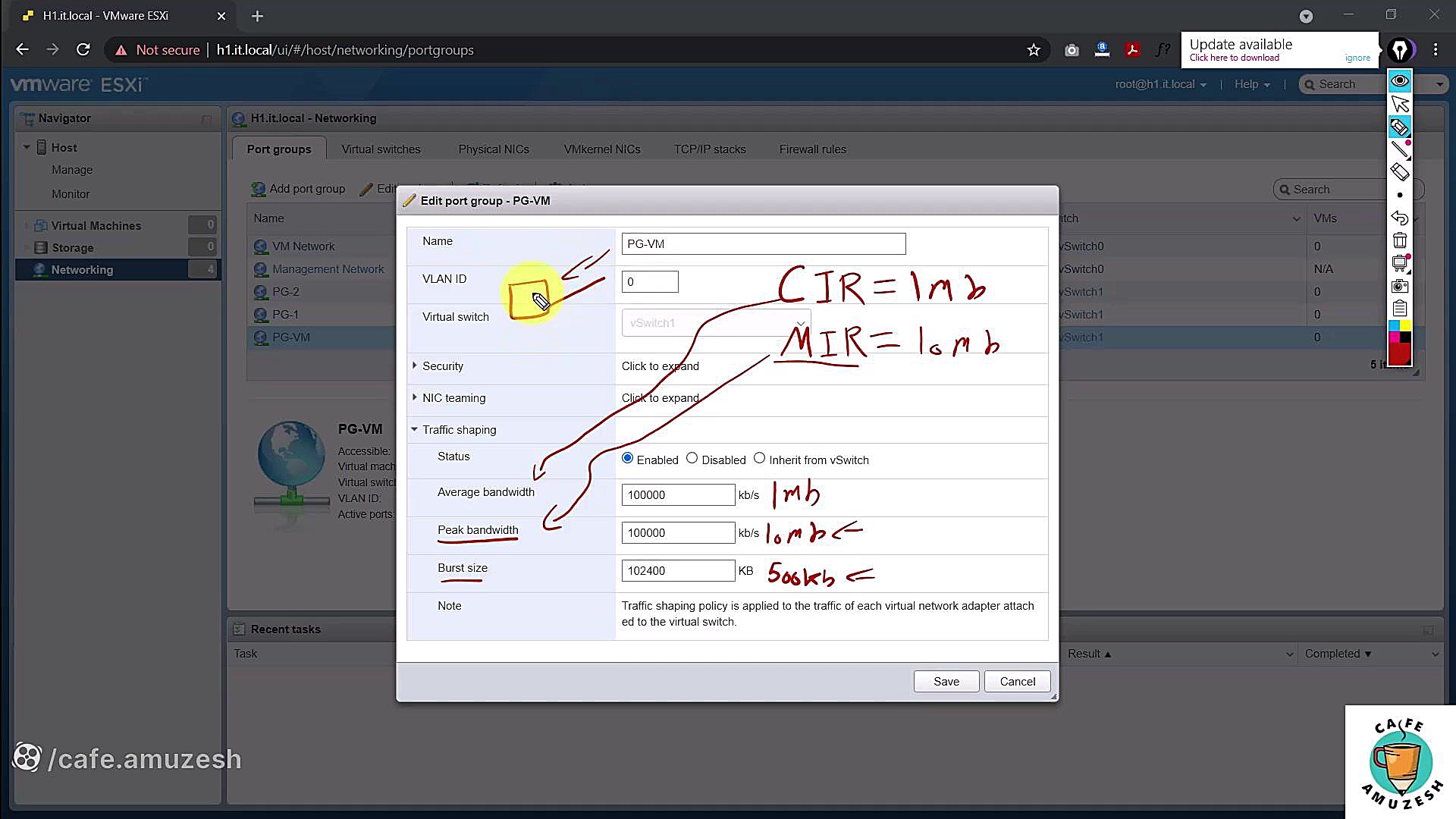Image resolution: width=1456 pixels, height=819 pixels.
Task: Toggle annotation visibility eye icon
Action: pos(1400,80)
